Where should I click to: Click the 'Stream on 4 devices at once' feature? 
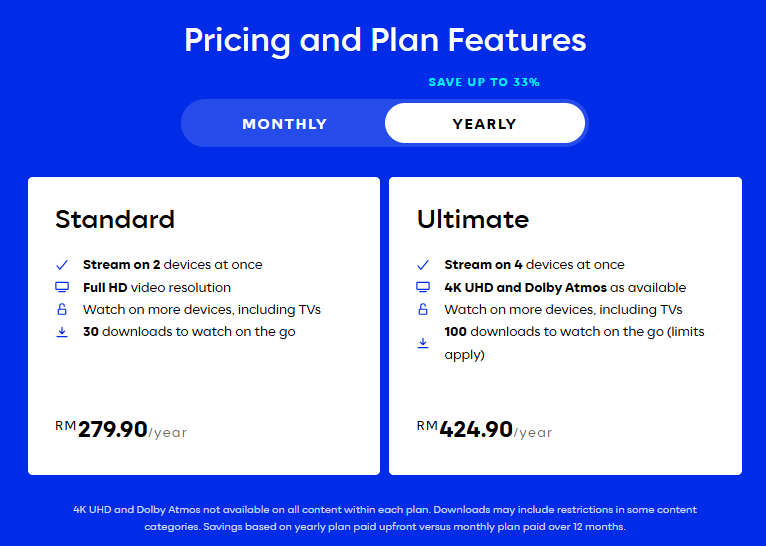(x=534, y=265)
